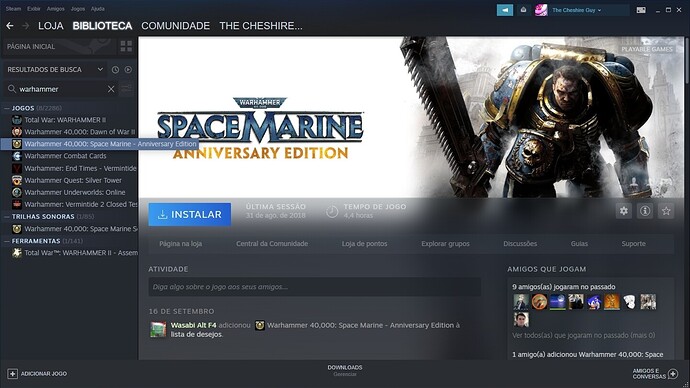This screenshot has height=388, width=690.
Task: Click Warhammer Underworlds: Online icon
Action: [x=17, y=192]
